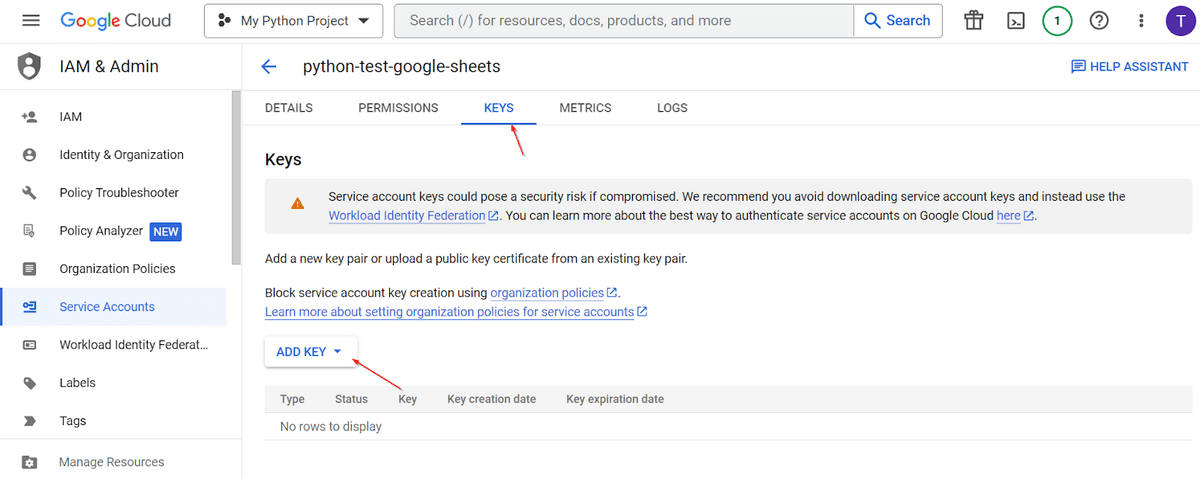Viewport: 1200px width, 479px height.
Task: Activate the Cloud Shell terminal icon
Action: click(x=1015, y=20)
